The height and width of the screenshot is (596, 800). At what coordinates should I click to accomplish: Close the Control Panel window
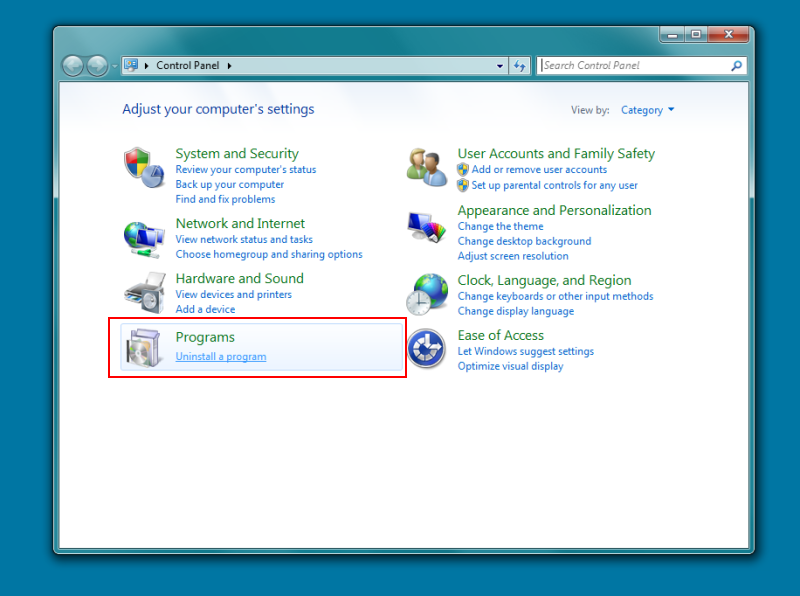[x=729, y=35]
